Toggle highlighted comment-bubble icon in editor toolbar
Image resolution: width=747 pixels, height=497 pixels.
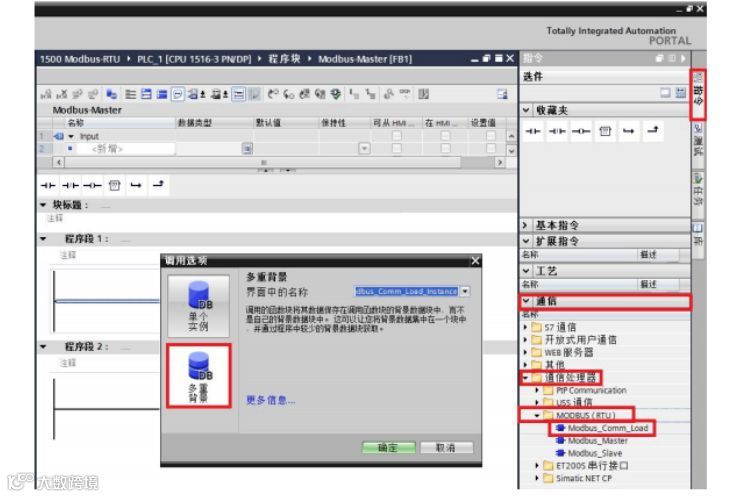(x=178, y=94)
